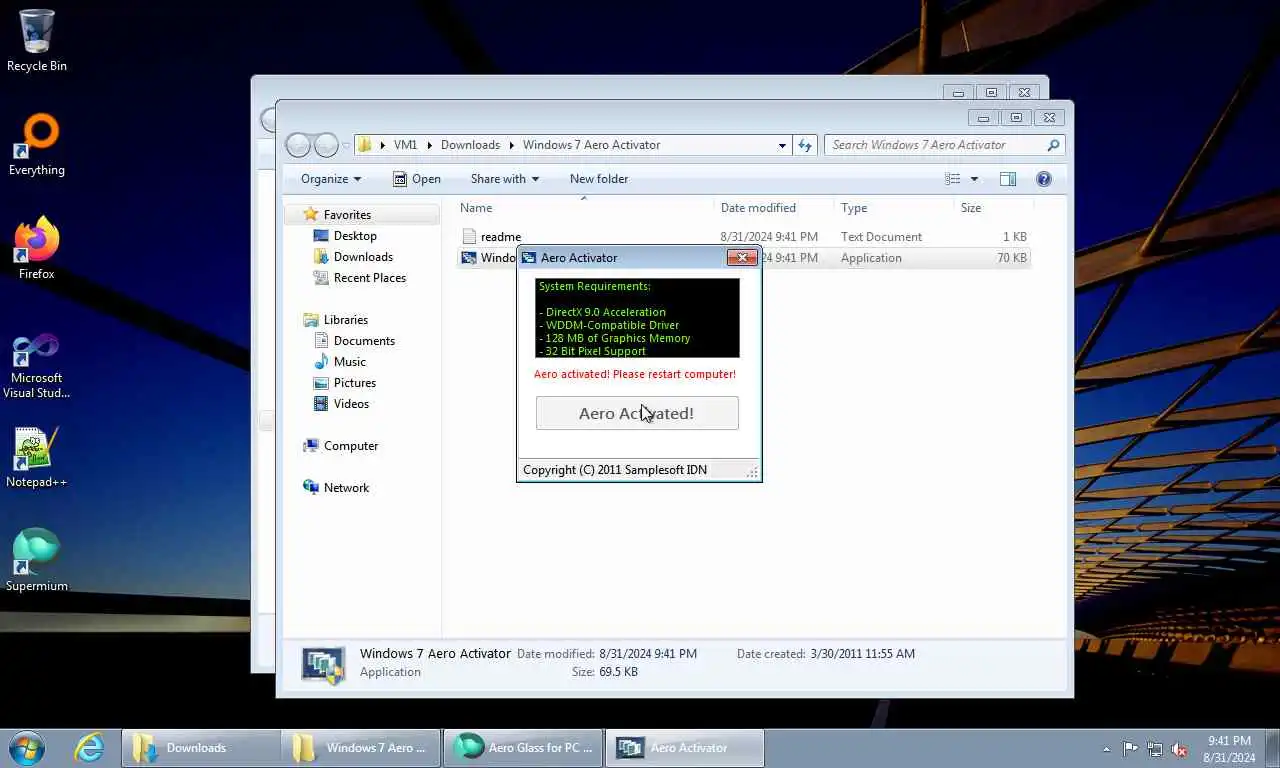Screen dimensions: 1280x768
Task: Open the recent pages dropdown arrow
Action: click(346, 145)
